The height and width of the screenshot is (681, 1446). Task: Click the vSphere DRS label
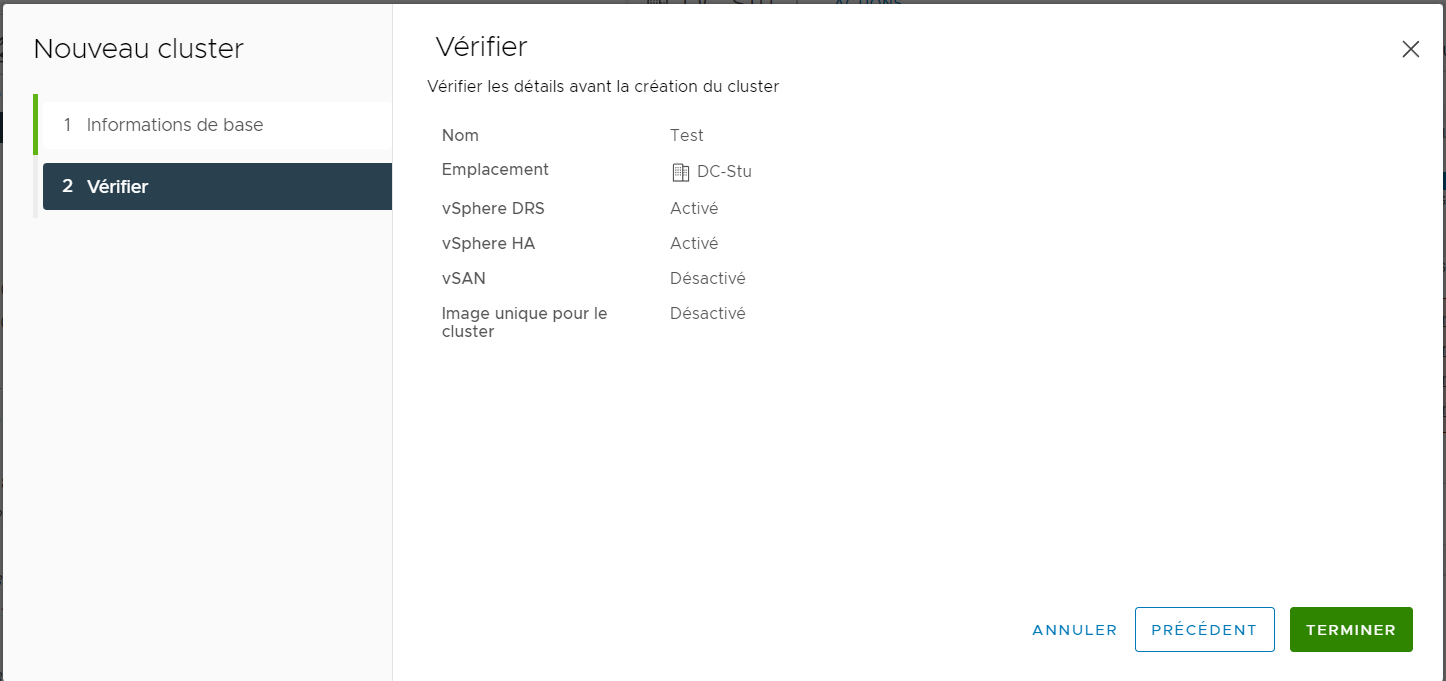click(493, 208)
